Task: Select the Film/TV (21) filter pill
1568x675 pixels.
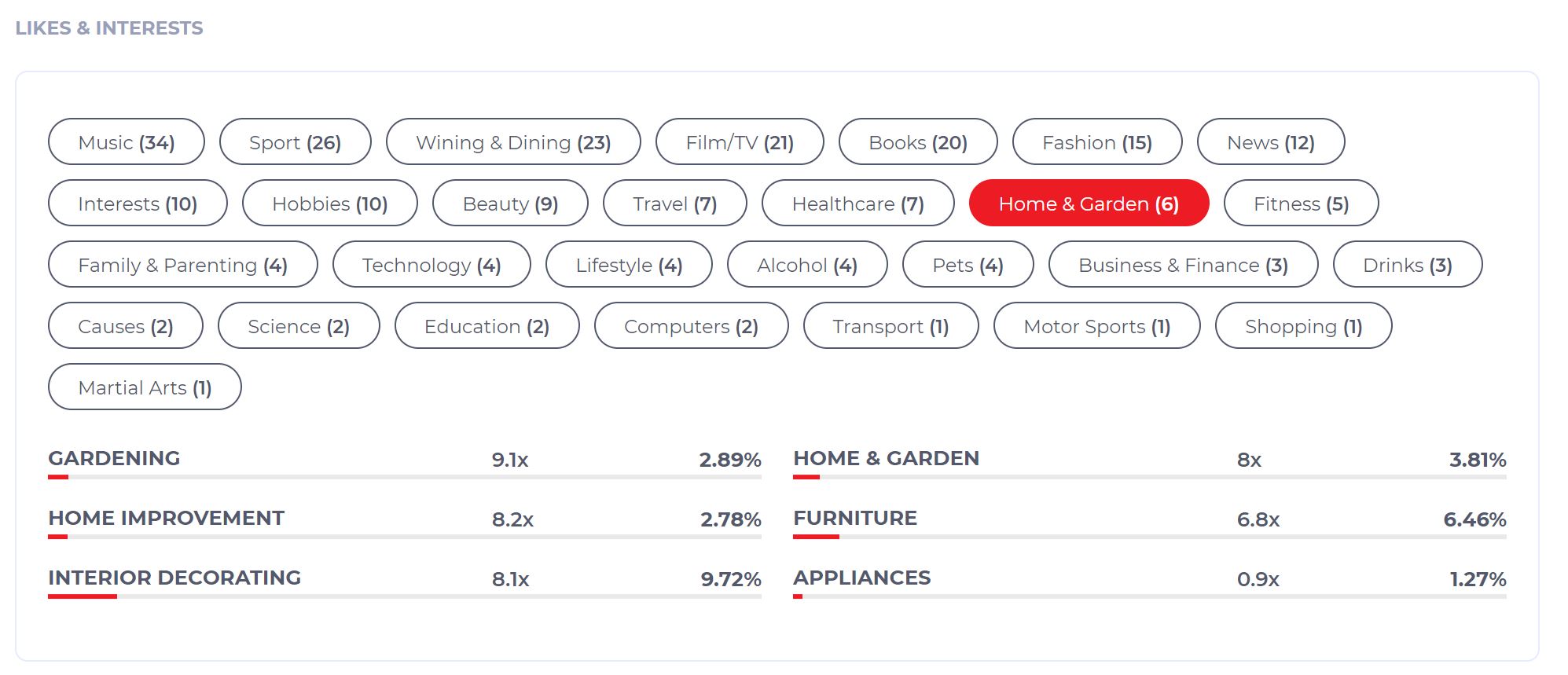Action: point(737,142)
